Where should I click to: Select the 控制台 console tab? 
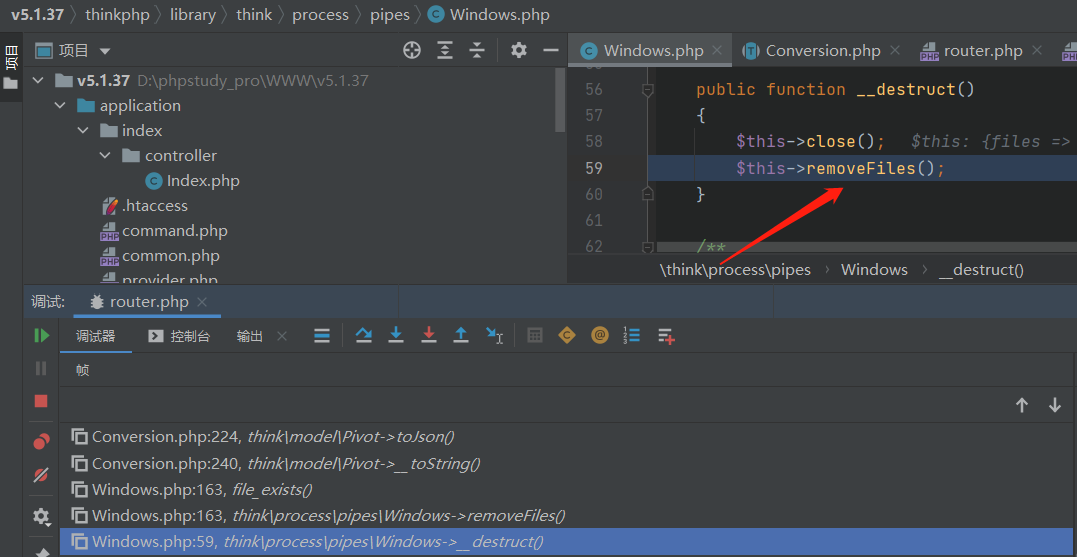click(179, 336)
